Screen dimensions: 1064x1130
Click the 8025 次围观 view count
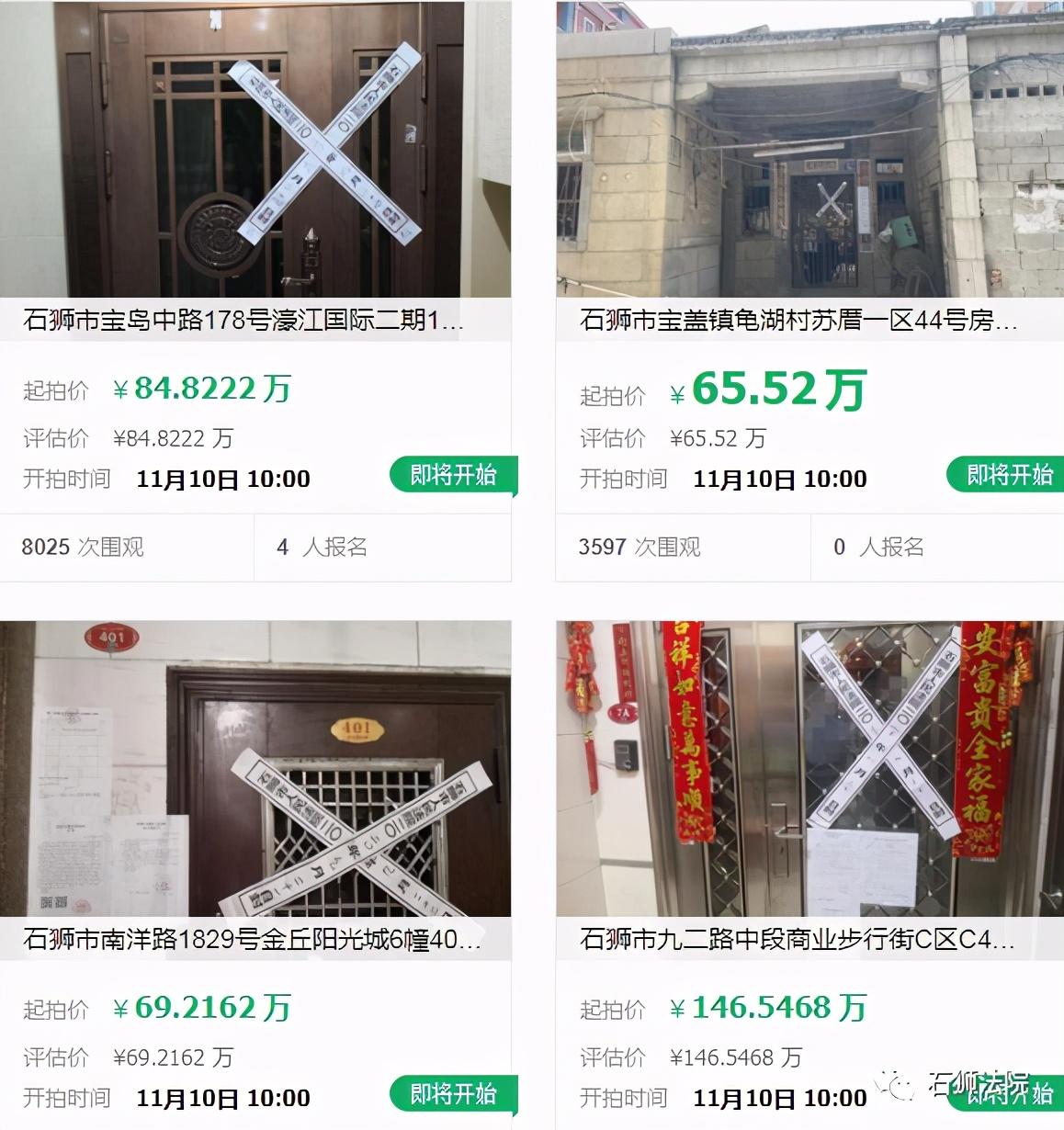pos(83,547)
